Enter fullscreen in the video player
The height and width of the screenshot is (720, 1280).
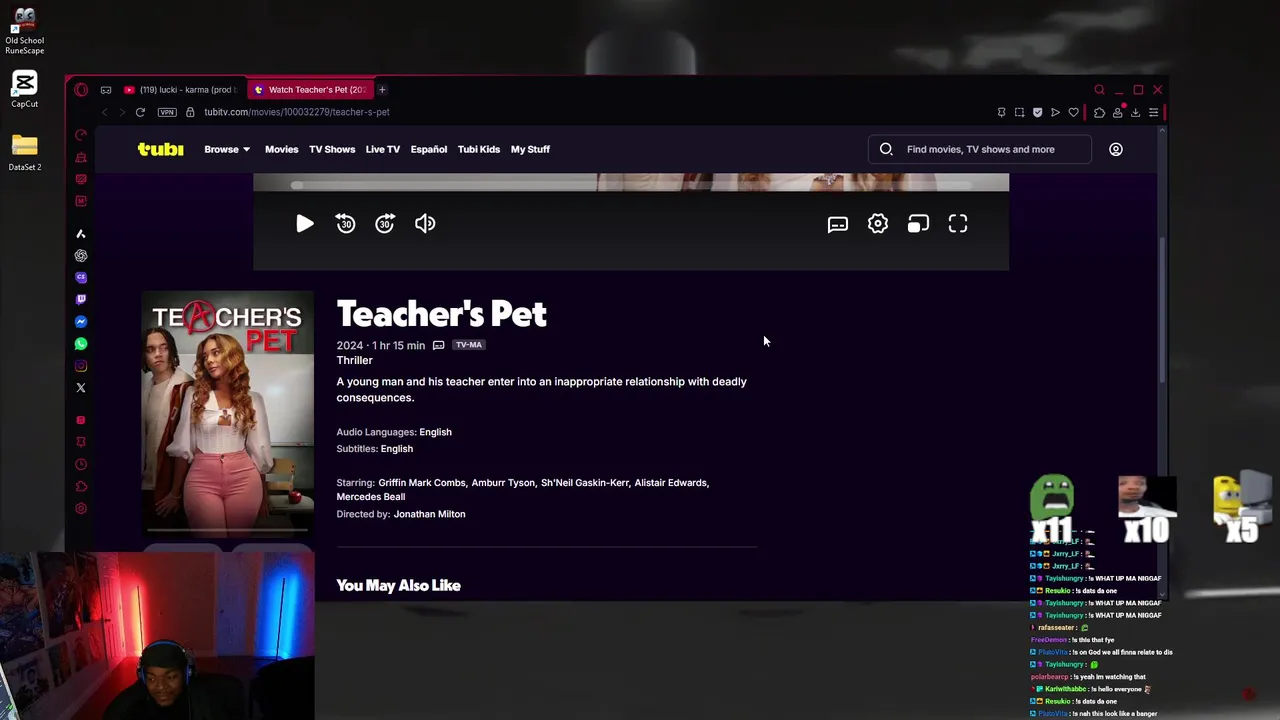pyautogui.click(x=958, y=224)
